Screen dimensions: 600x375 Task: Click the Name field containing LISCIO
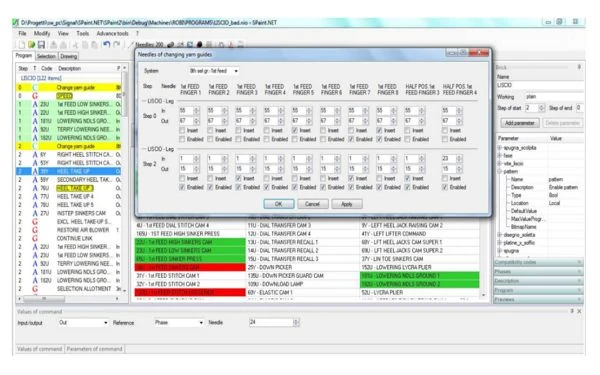[540, 85]
